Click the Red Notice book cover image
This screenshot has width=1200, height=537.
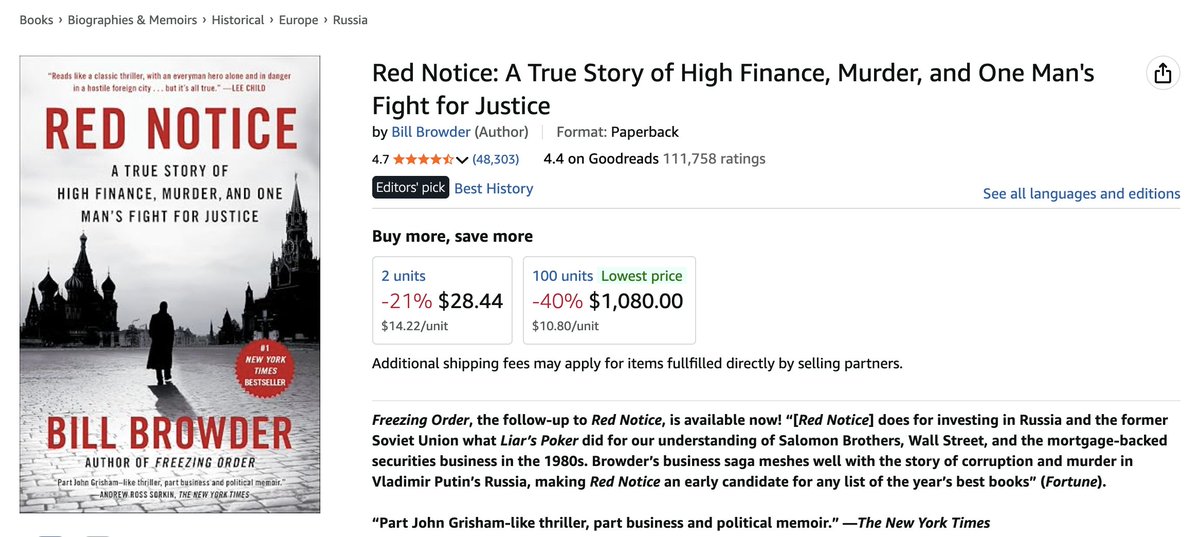tap(170, 284)
